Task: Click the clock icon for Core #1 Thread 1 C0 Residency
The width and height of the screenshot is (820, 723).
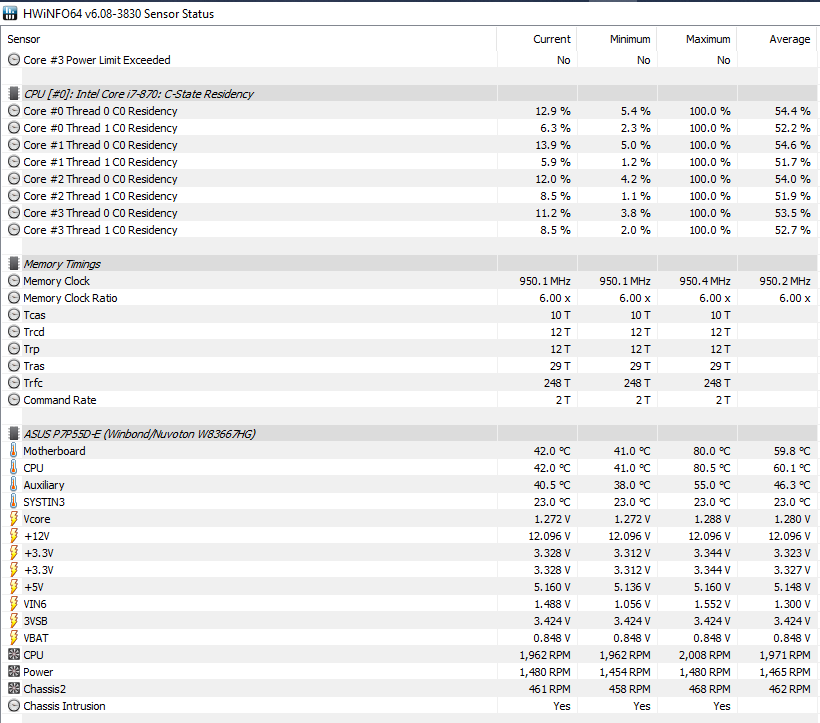Action: coord(14,162)
